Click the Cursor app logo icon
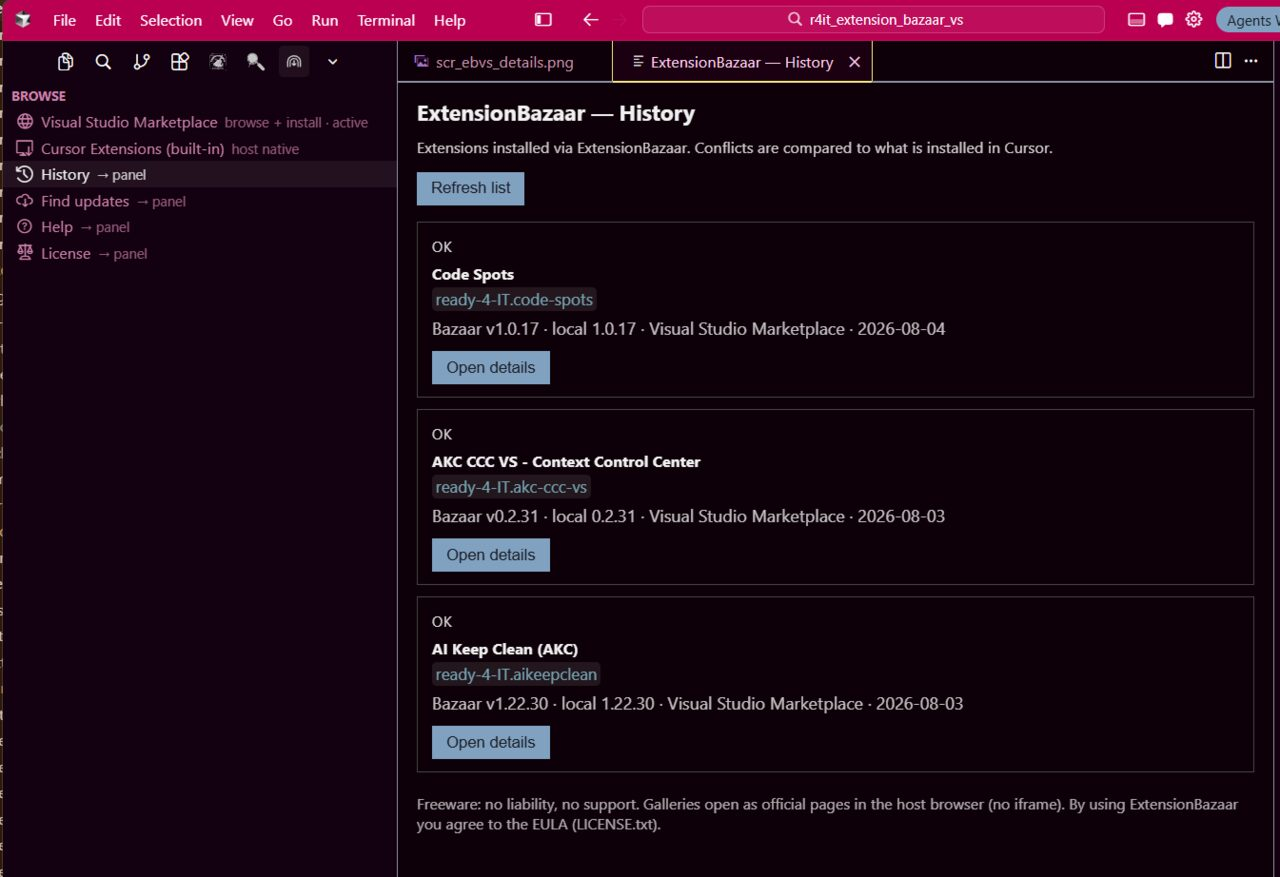The height and width of the screenshot is (877, 1280). (22, 19)
